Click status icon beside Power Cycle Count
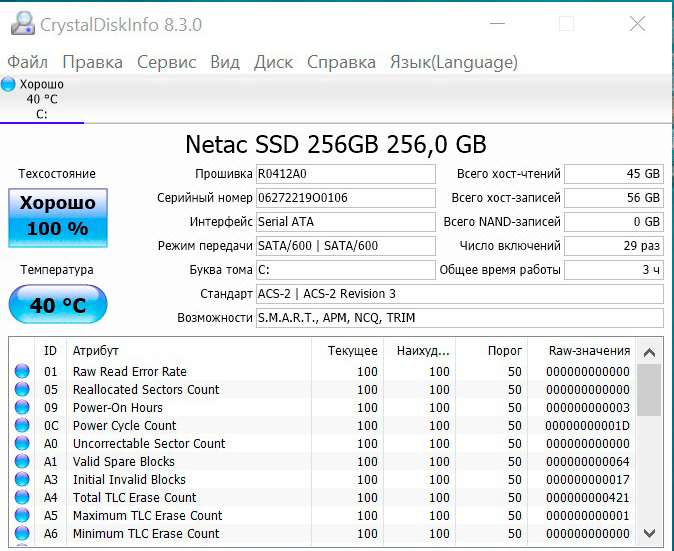The width and height of the screenshot is (674, 551). 22,426
